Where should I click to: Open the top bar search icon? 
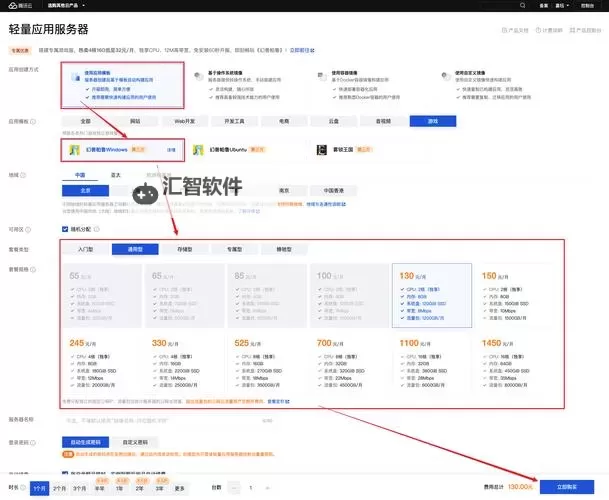pos(522,5)
